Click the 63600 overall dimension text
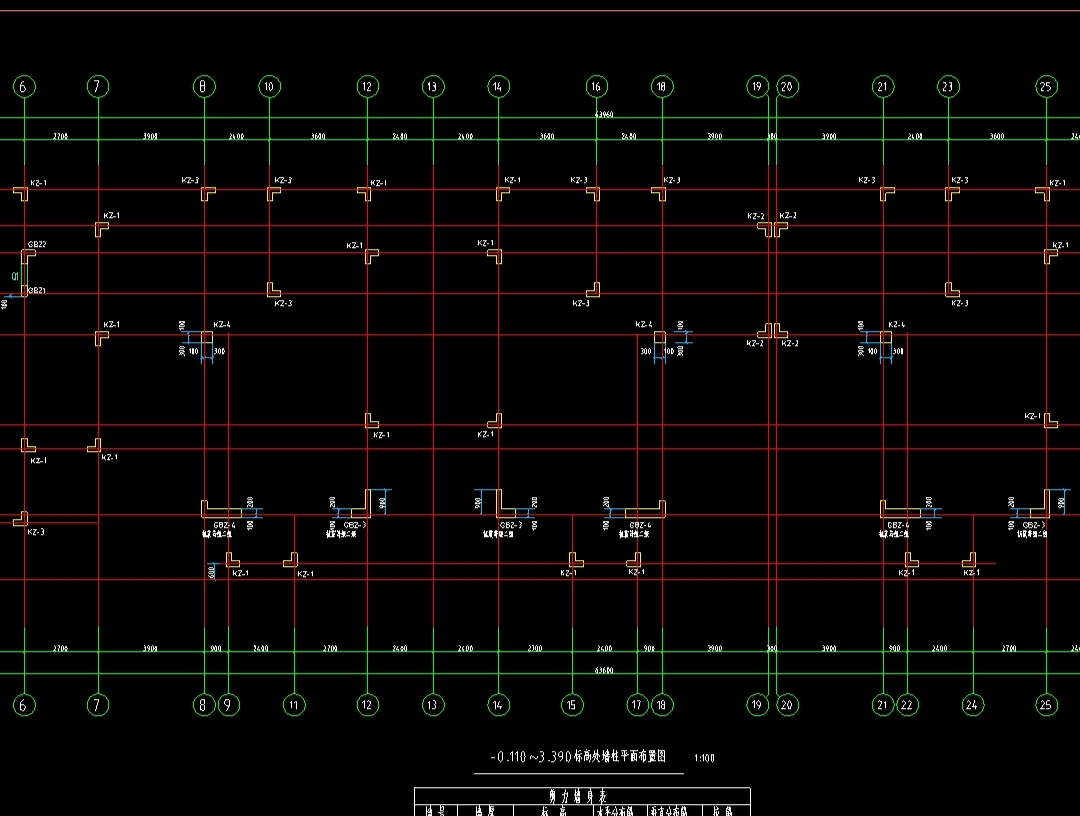Screen dimensions: 1080x816 603,670
